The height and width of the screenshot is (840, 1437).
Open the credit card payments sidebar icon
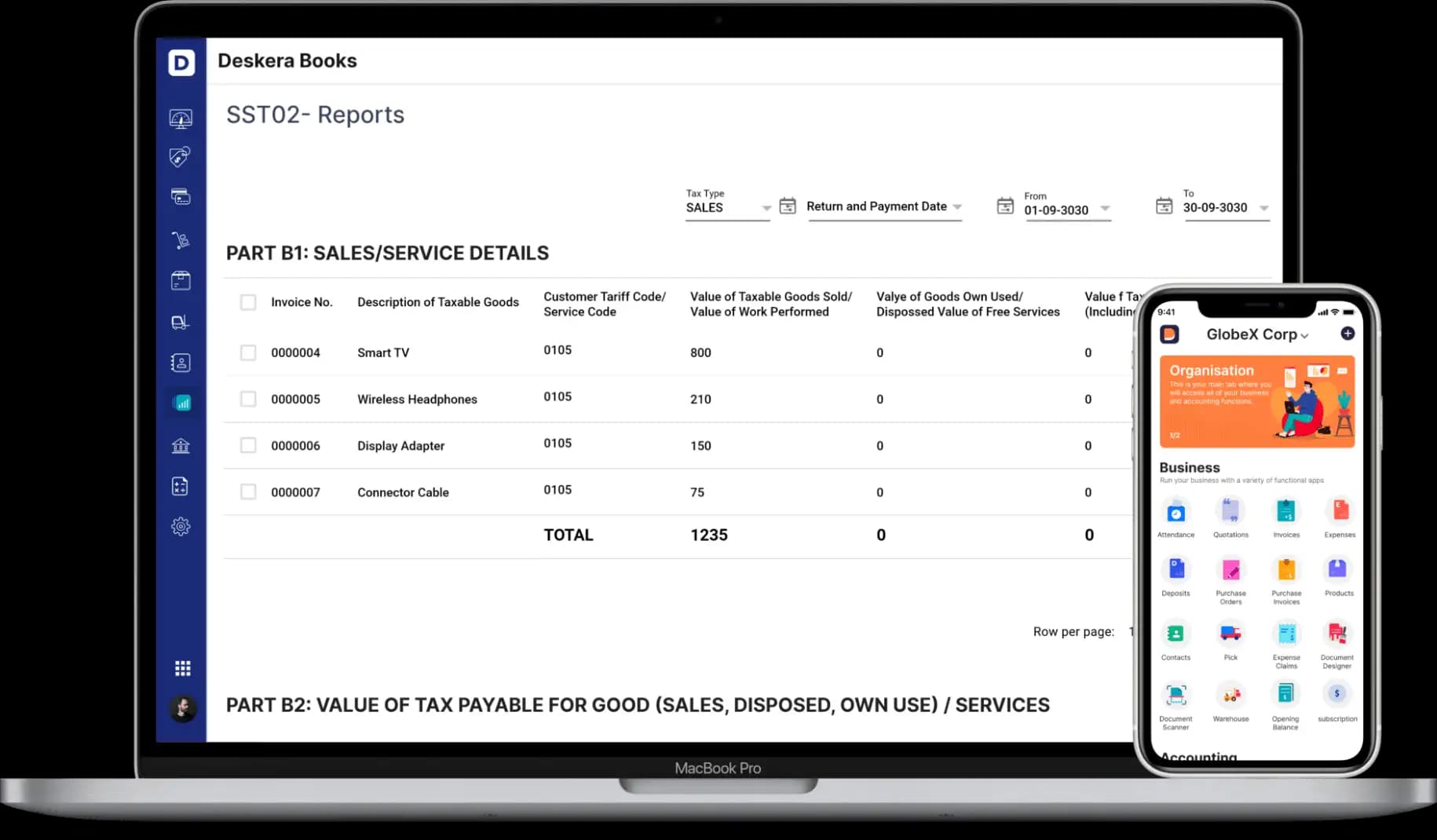pos(181,196)
